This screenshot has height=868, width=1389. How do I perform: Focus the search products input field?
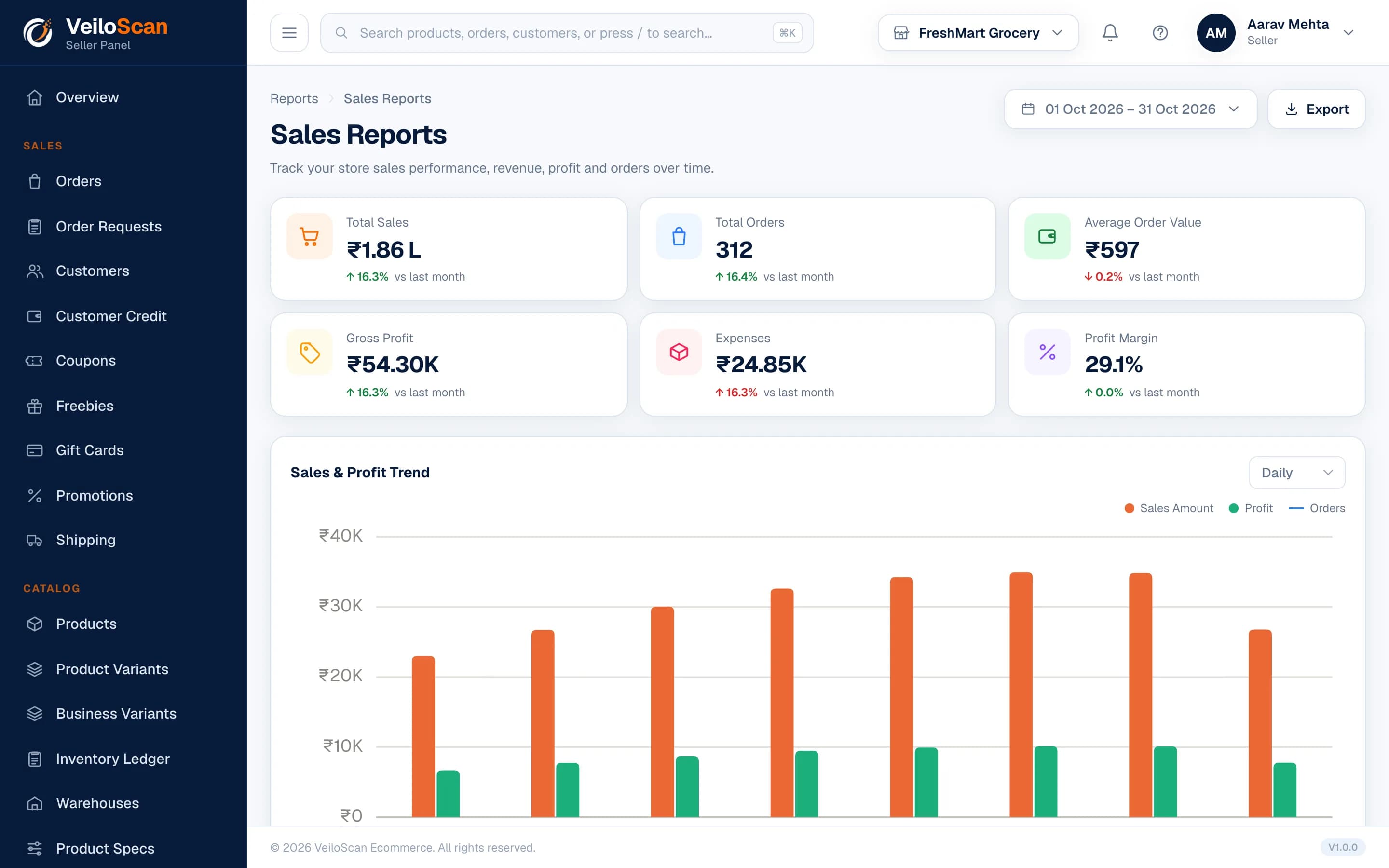pyautogui.click(x=567, y=33)
